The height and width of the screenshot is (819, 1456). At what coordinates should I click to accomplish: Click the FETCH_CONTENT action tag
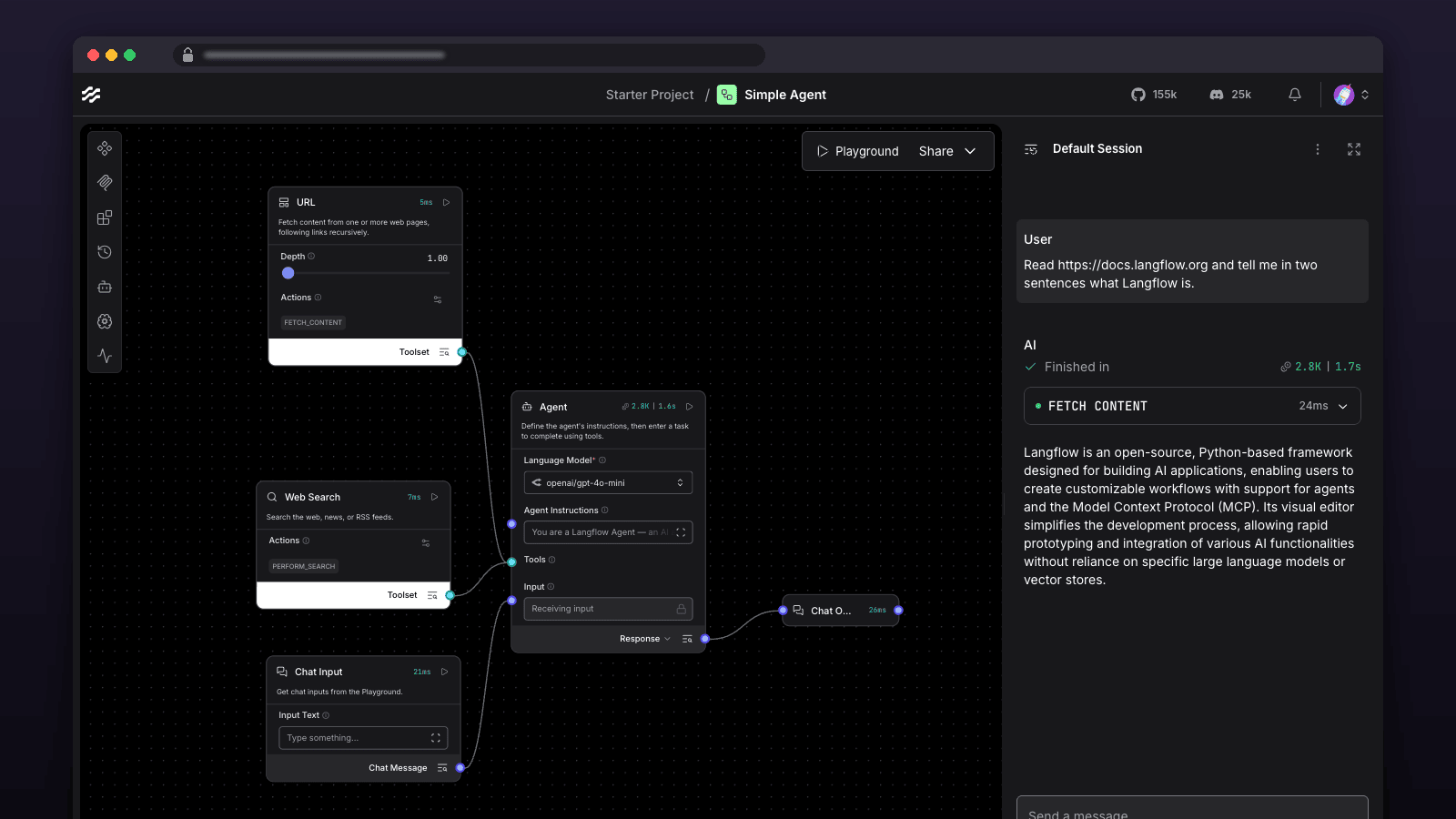point(313,322)
